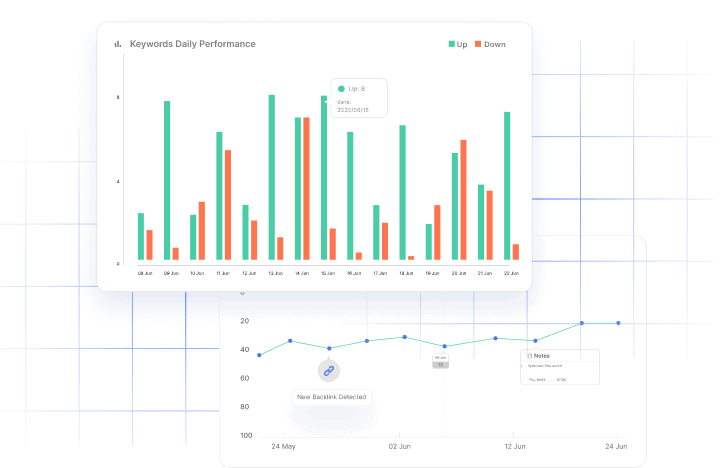Select the green Up bar for 13 Jun
The width and height of the screenshot is (726, 468).
coord(272,177)
